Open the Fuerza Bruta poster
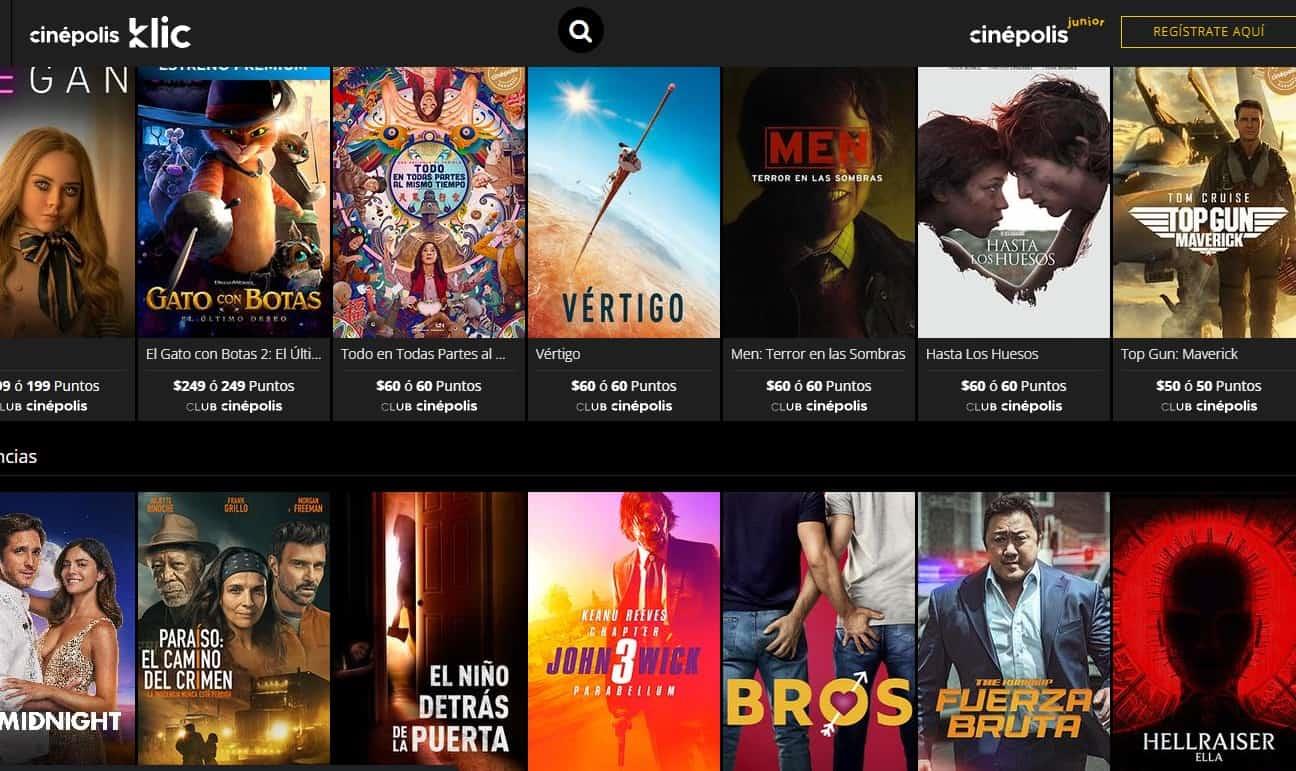 coord(1014,628)
